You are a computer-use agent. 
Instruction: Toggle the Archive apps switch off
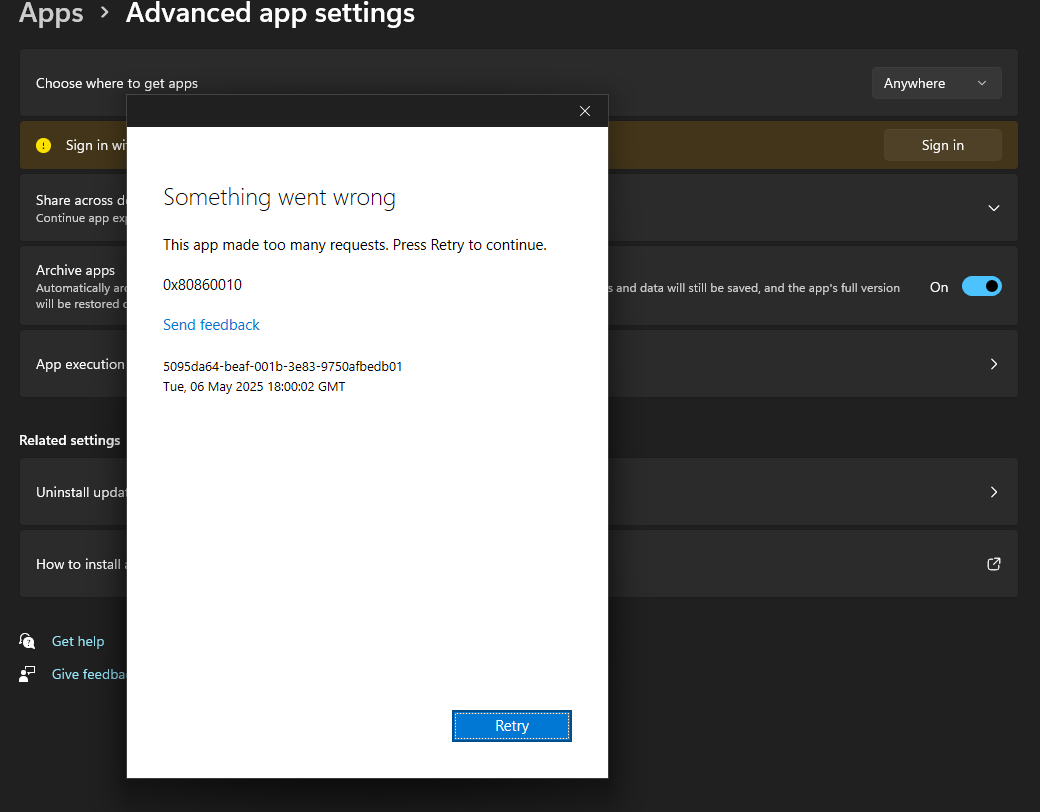point(982,287)
